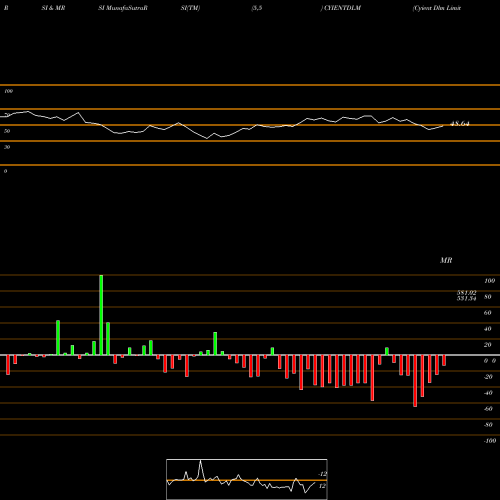Click the -100 MR axis label

490,441
